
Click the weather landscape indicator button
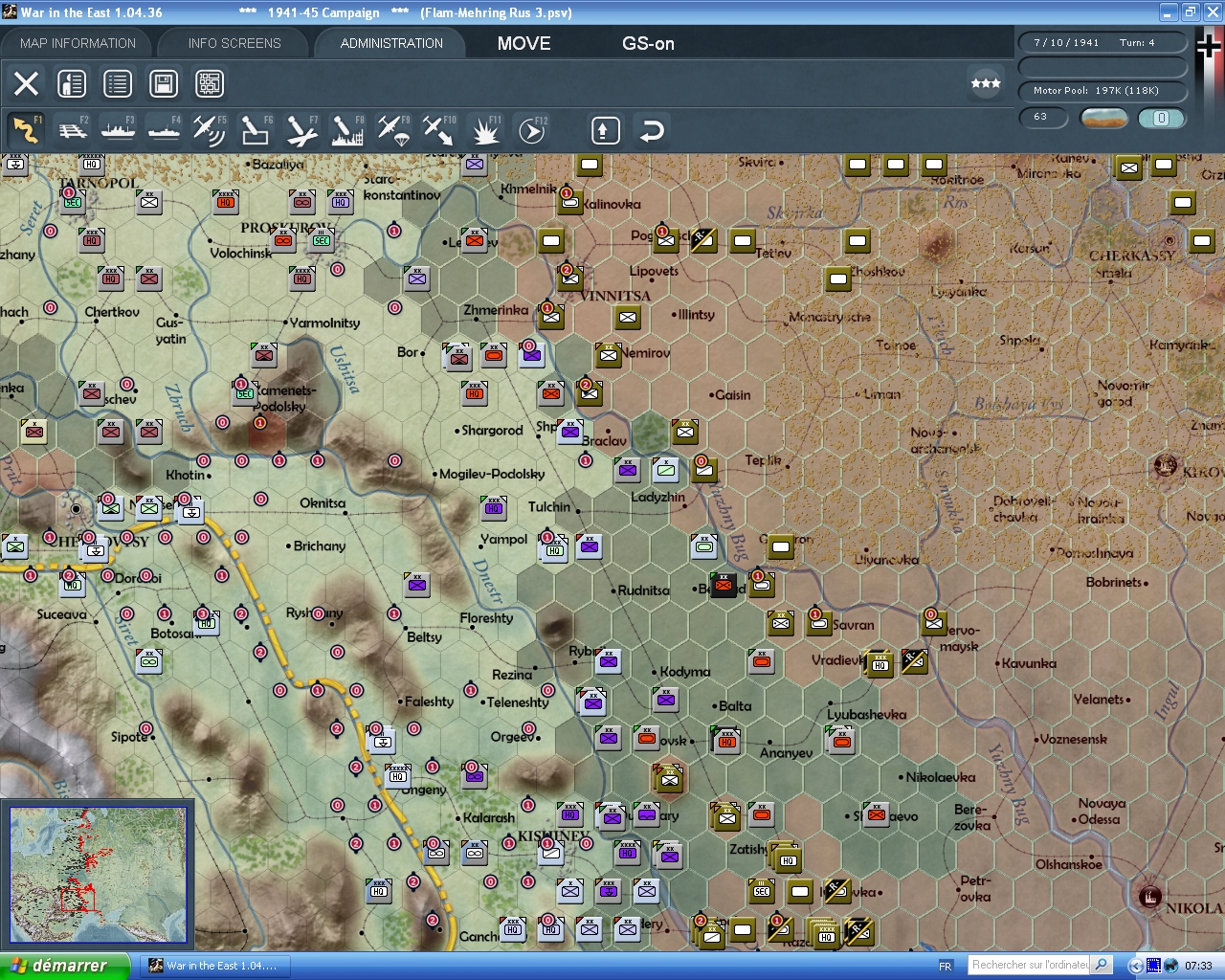pos(1103,118)
